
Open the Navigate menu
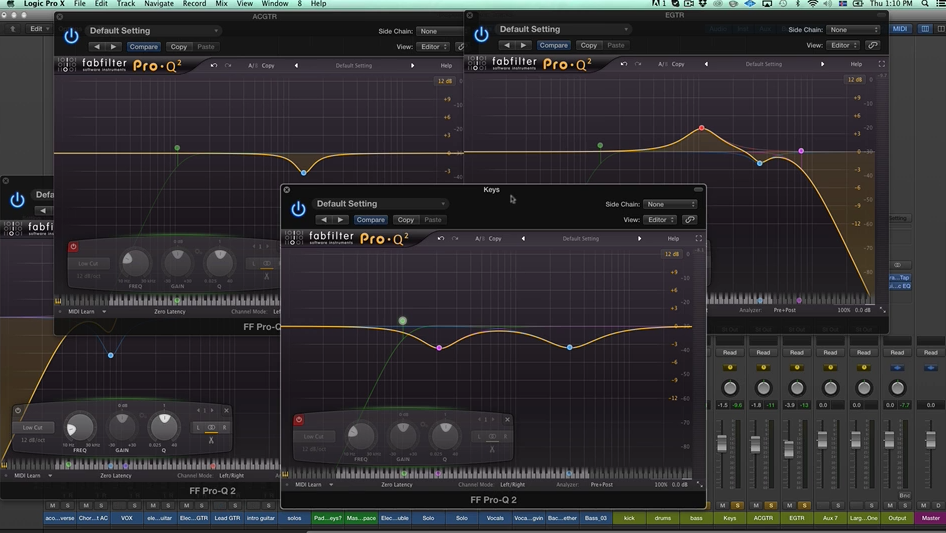point(159,4)
